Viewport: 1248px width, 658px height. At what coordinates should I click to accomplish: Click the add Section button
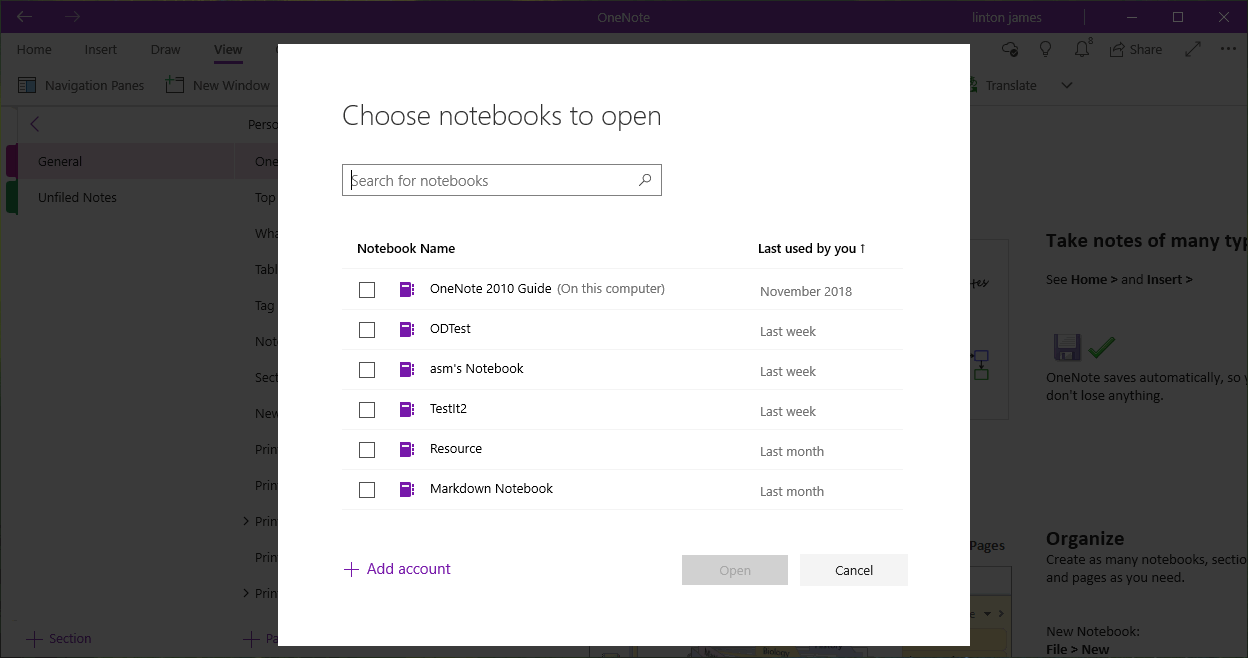[x=59, y=638]
